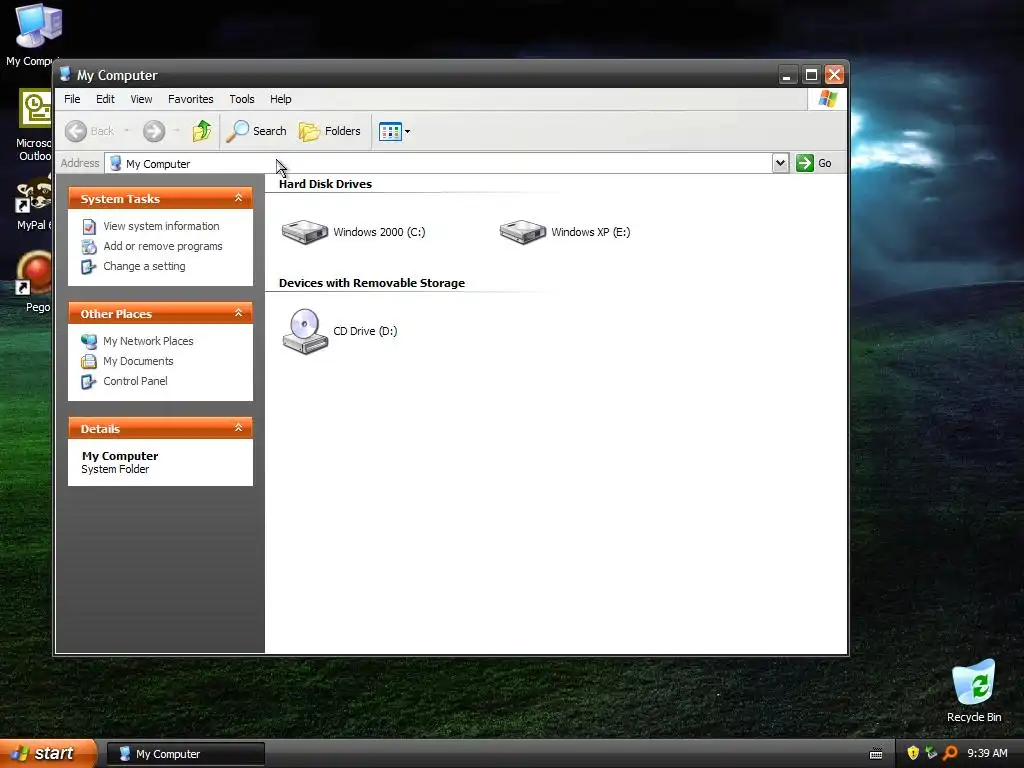The width and height of the screenshot is (1024, 768).
Task: Click the Start button
Action: [48, 754]
